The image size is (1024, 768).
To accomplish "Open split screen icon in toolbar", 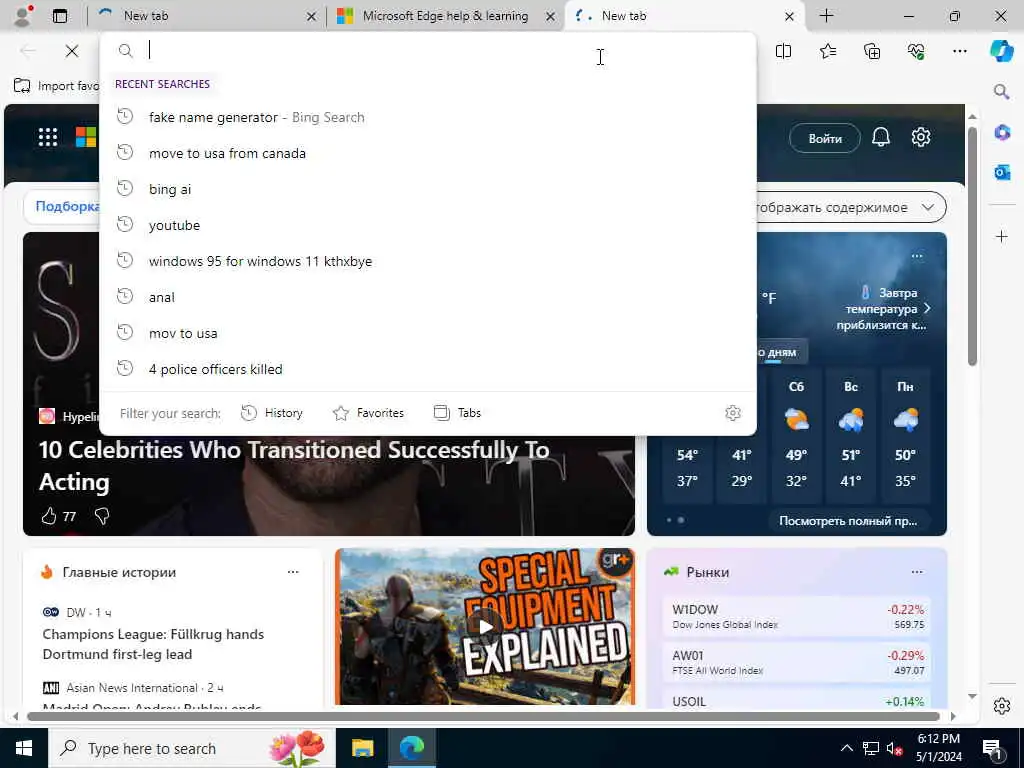I will 783,51.
